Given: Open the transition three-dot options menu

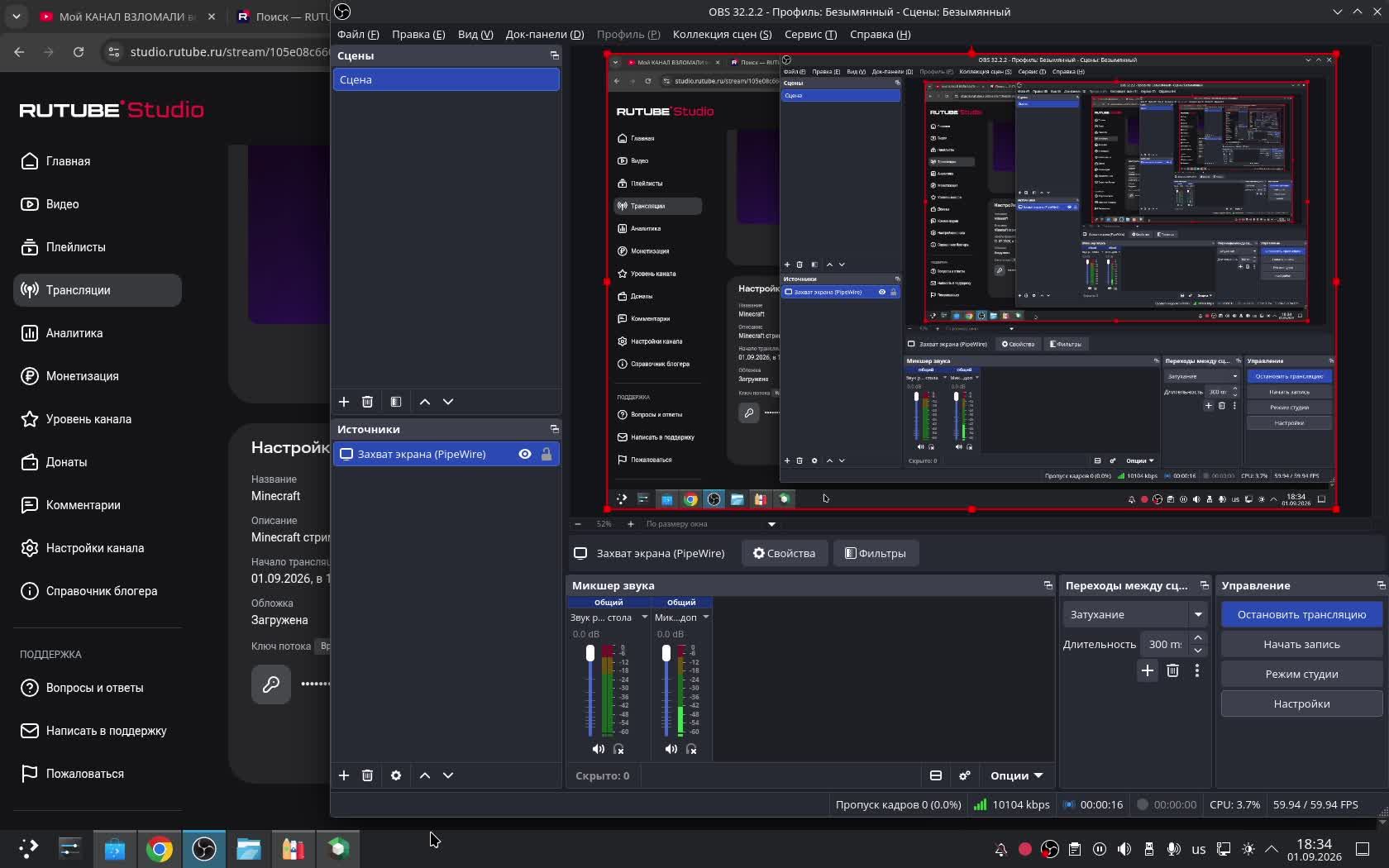Looking at the screenshot, I should (1197, 670).
